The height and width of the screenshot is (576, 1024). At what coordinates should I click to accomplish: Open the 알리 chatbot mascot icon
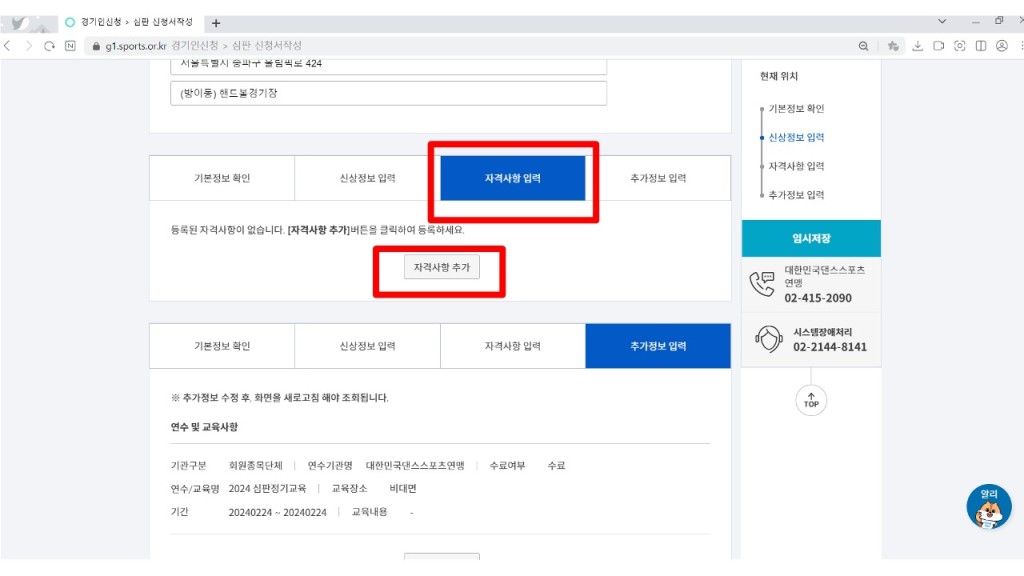[988, 507]
